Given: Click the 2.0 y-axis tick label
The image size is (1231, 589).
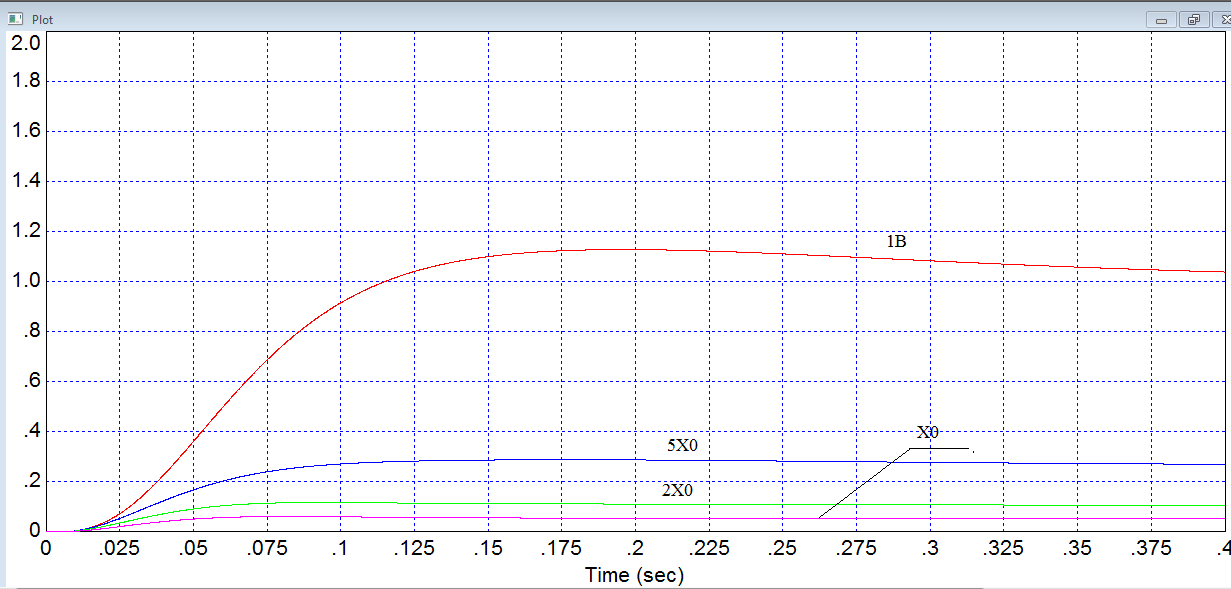Looking at the screenshot, I should [25, 42].
